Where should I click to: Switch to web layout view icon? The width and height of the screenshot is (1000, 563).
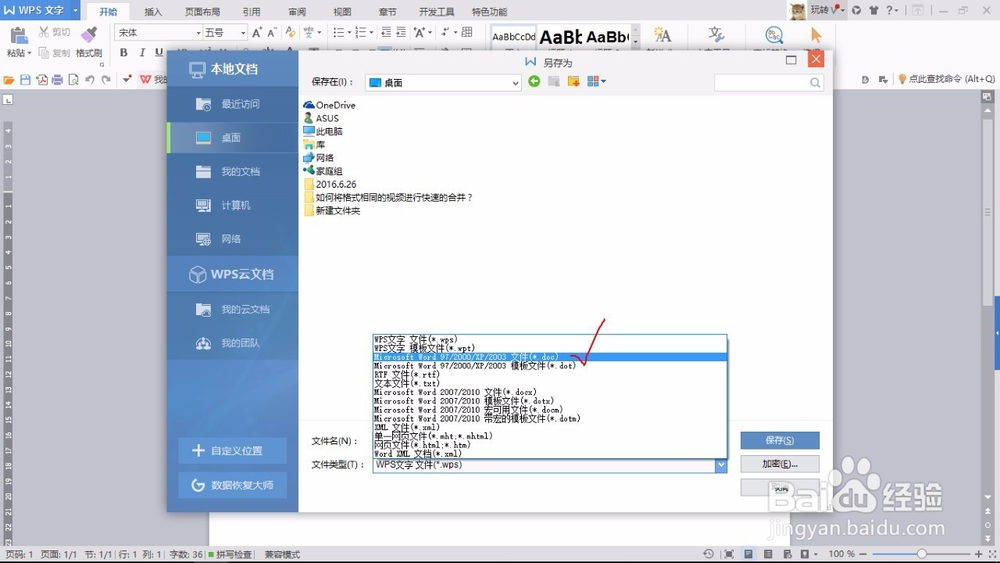point(787,554)
